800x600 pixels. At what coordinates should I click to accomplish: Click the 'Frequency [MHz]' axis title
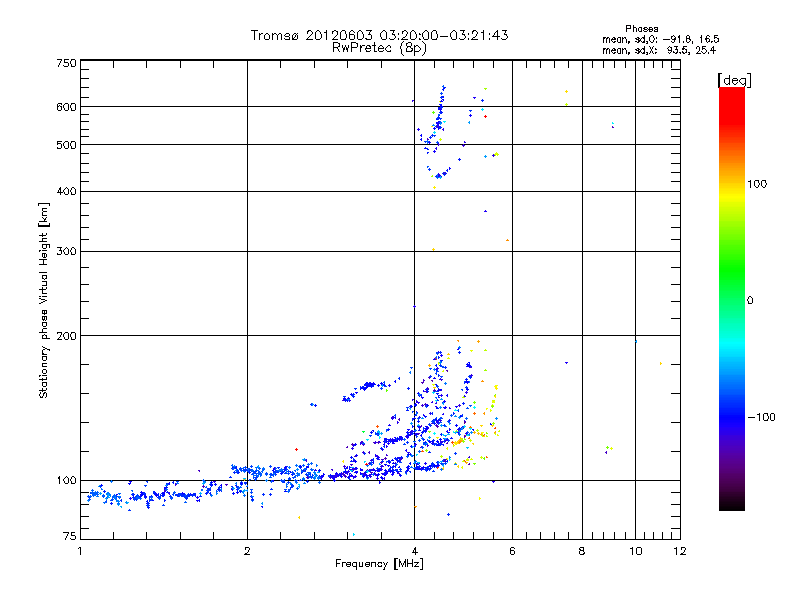[x=379, y=564]
